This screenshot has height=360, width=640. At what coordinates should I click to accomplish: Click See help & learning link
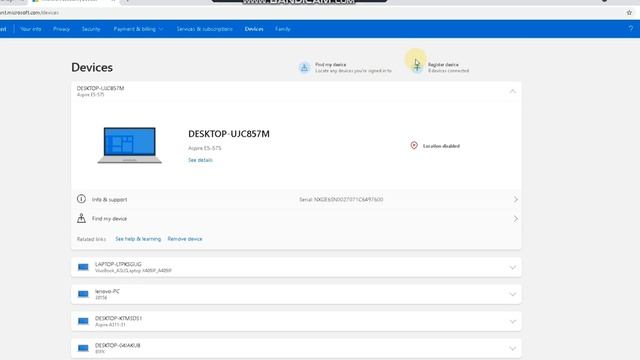[138, 239]
